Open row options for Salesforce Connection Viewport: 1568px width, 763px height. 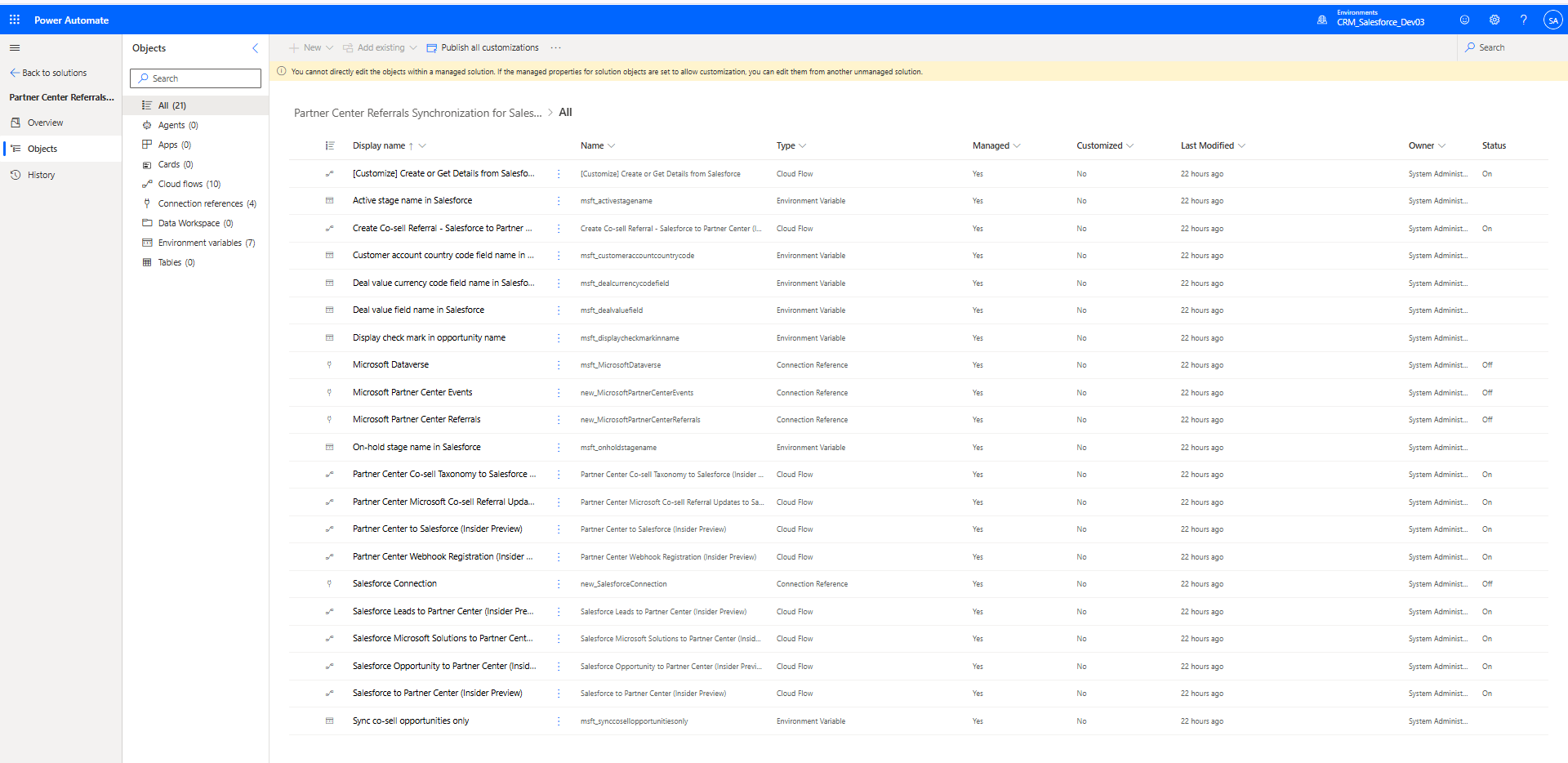[559, 584]
